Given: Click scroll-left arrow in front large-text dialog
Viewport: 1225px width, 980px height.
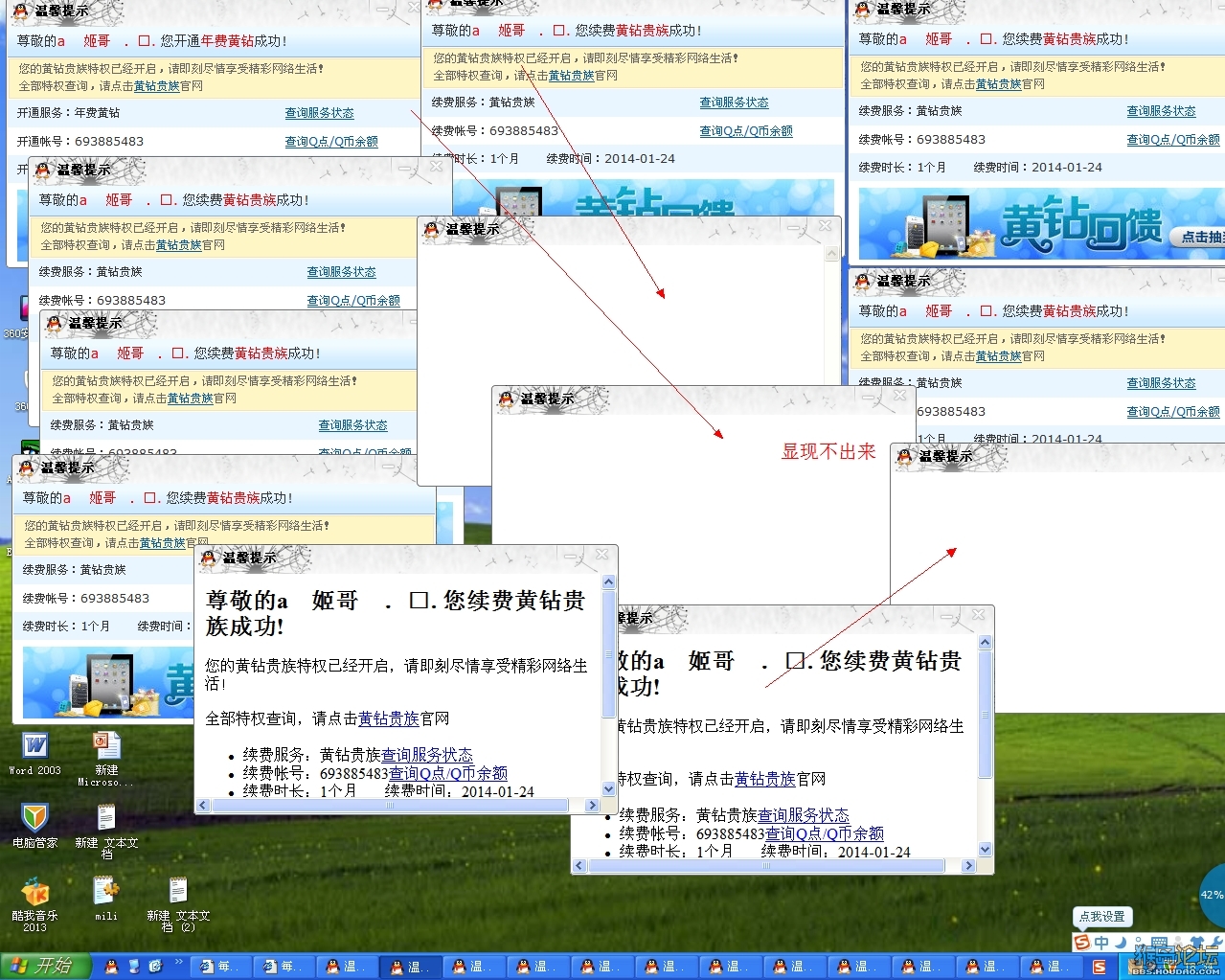Looking at the screenshot, I should (203, 806).
